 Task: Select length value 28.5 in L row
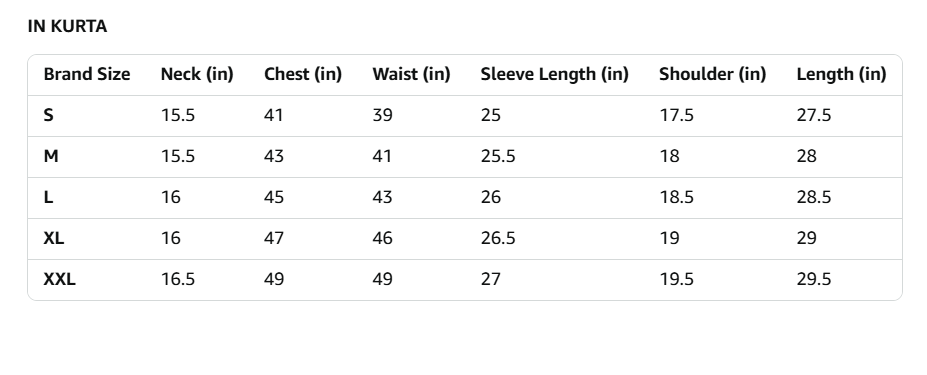[x=814, y=197]
